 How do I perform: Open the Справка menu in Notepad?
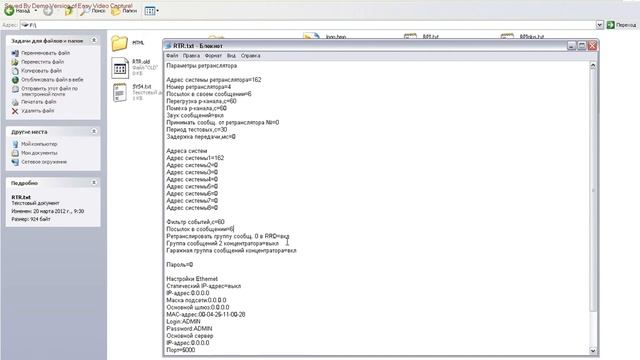coord(251,56)
